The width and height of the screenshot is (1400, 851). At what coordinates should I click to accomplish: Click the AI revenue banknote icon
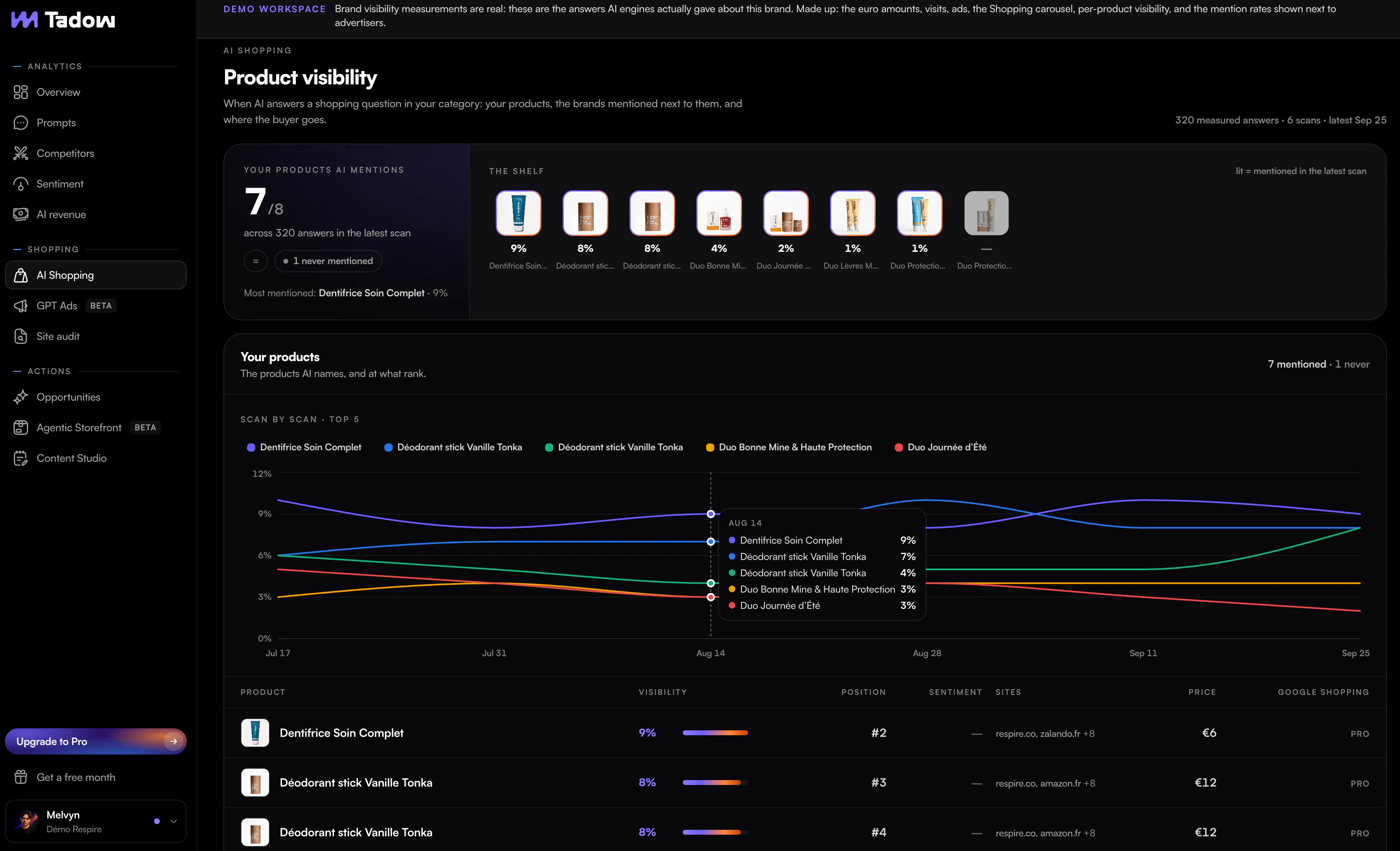click(20, 214)
